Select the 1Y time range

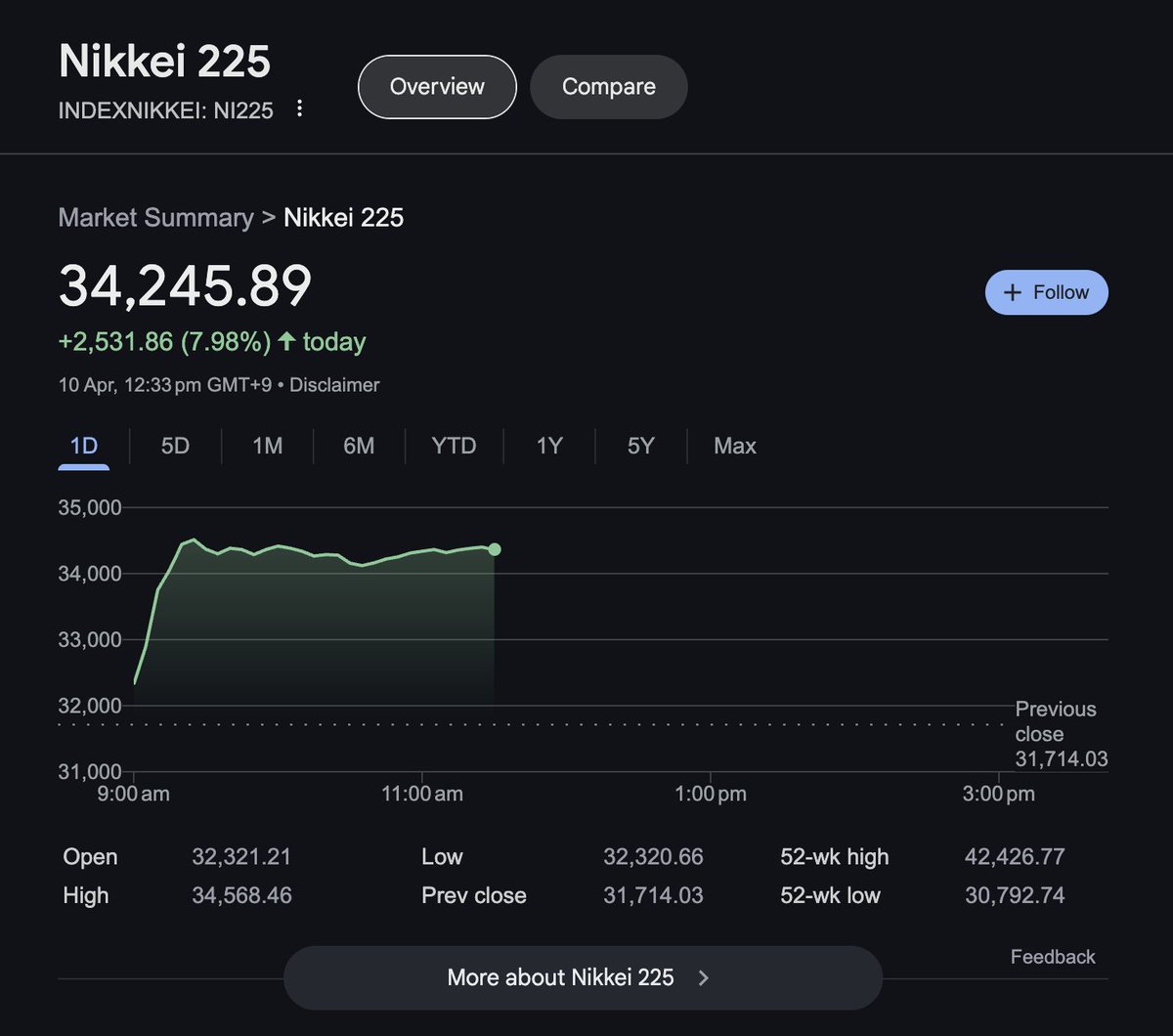[x=549, y=446]
